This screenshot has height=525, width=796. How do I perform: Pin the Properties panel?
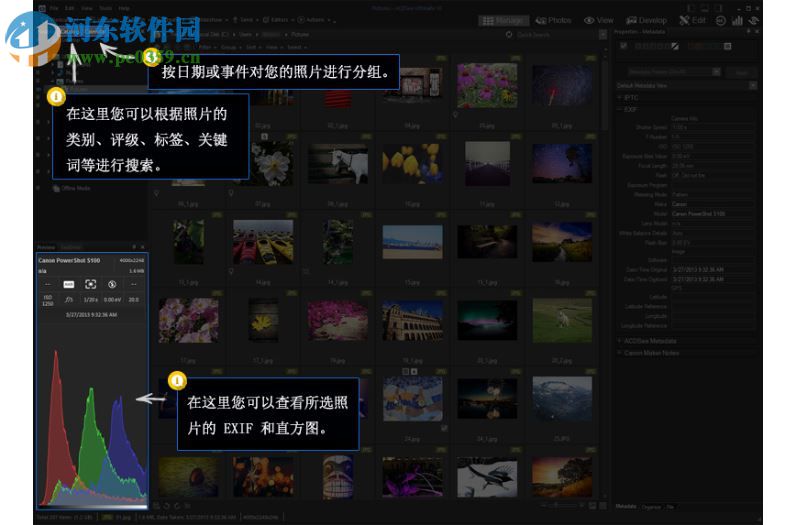click(748, 31)
